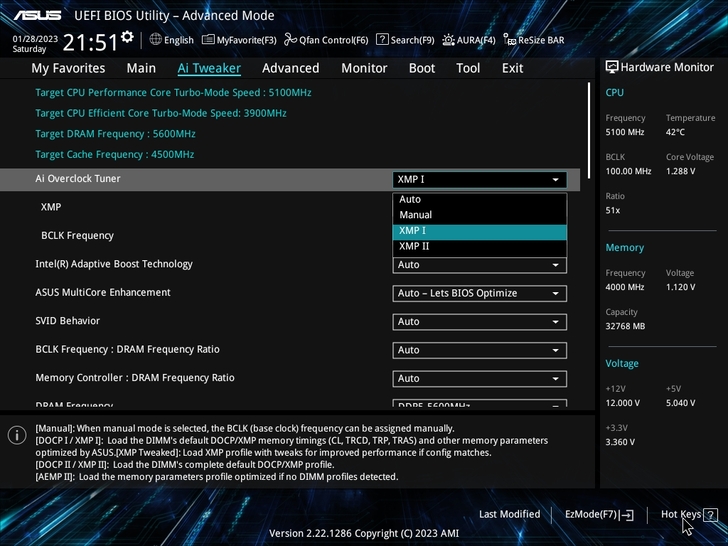Expand ASUS MultiCore Enhancement dropdown

pyautogui.click(x=479, y=294)
